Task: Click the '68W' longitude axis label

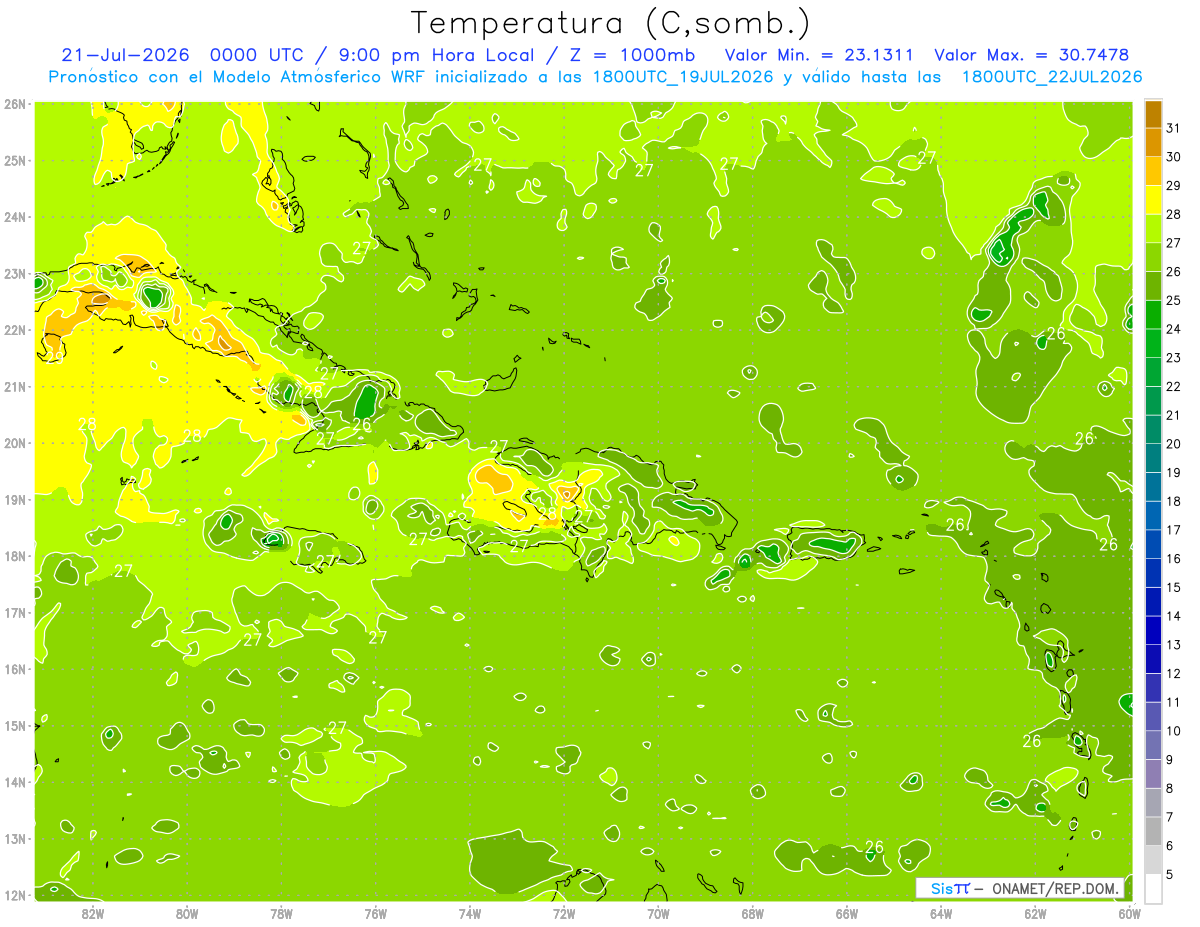Action: (752, 913)
